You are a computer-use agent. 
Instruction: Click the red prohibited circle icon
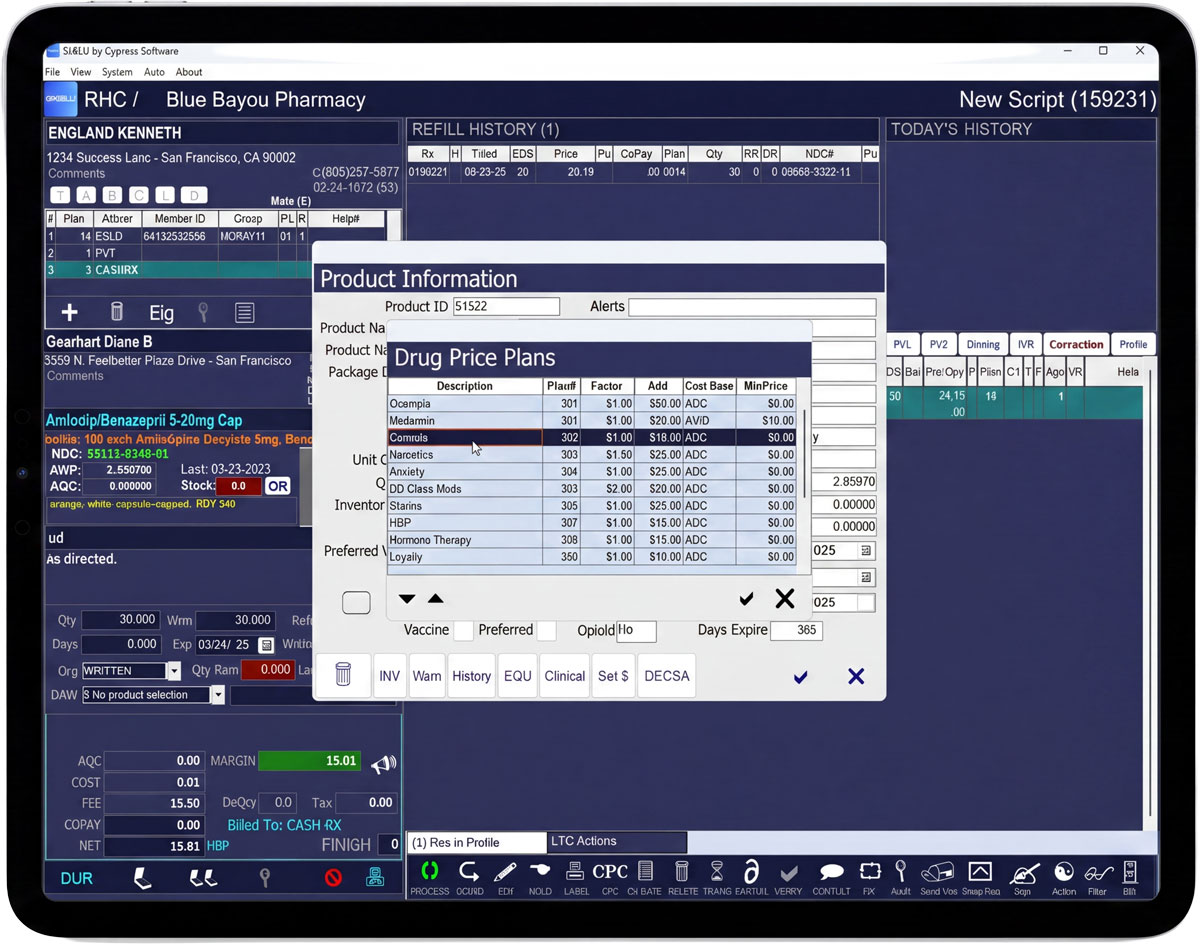pyautogui.click(x=333, y=877)
